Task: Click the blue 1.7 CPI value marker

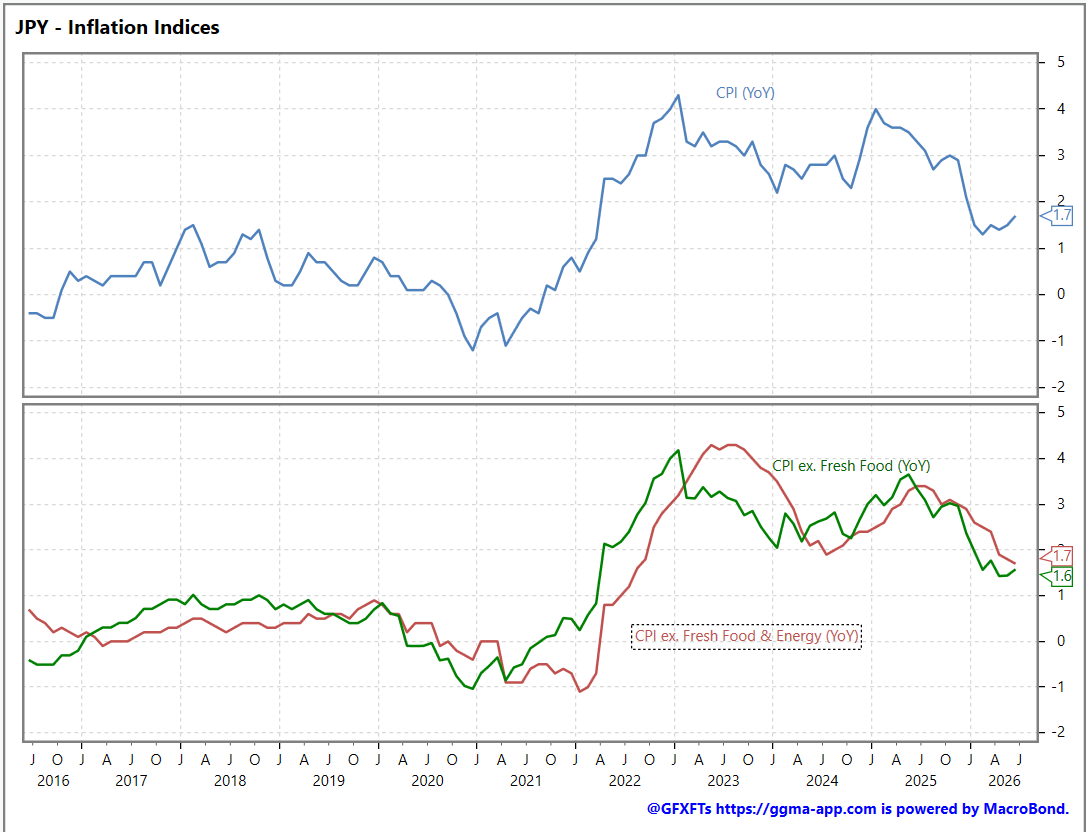Action: [1057, 215]
